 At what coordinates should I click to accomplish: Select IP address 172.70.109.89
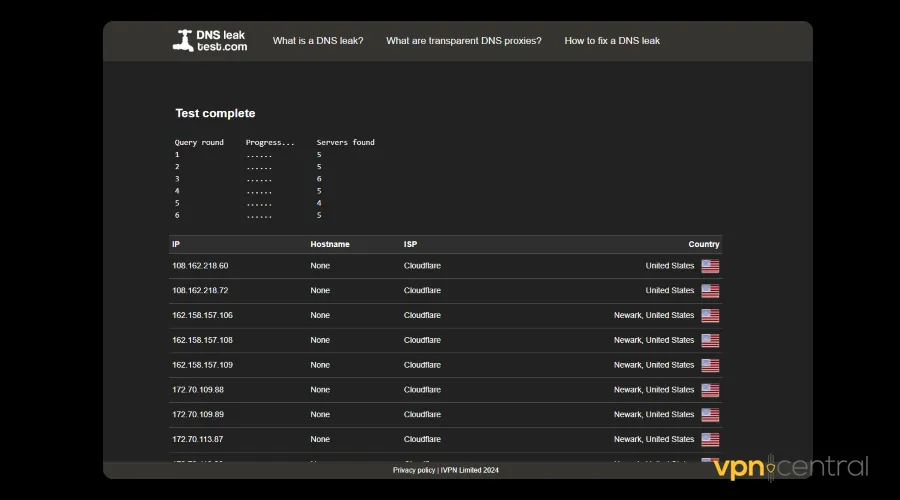coord(198,414)
